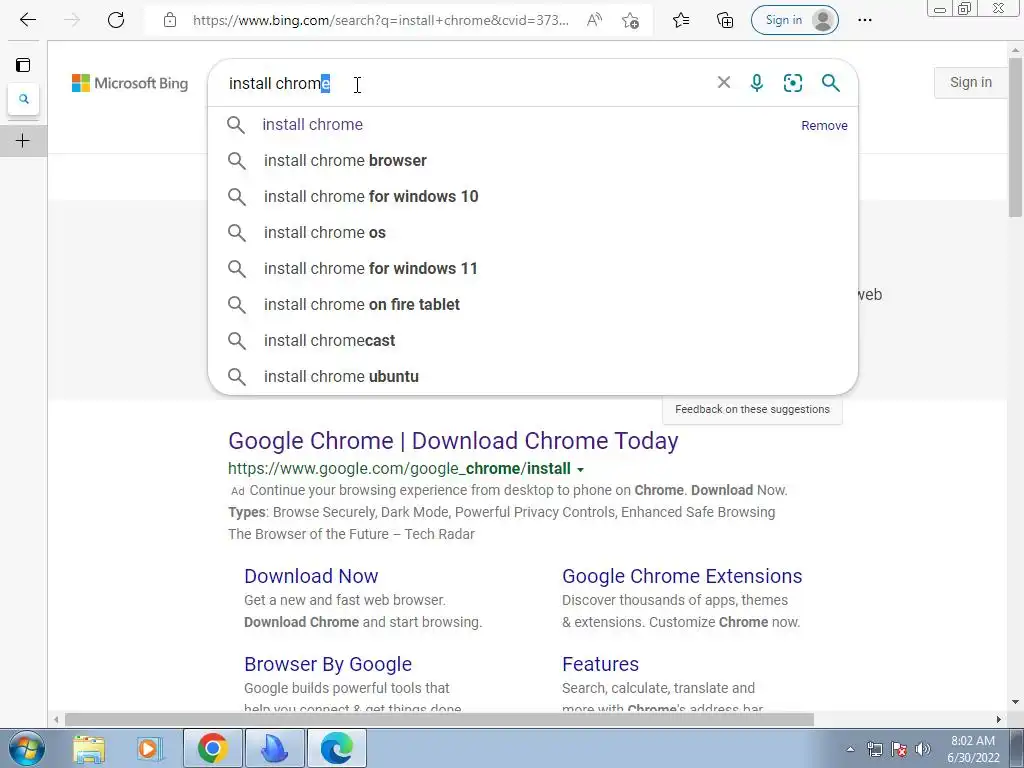Click the vertical page scrollbar thumb
The height and width of the screenshot is (768, 1024).
1016,137
